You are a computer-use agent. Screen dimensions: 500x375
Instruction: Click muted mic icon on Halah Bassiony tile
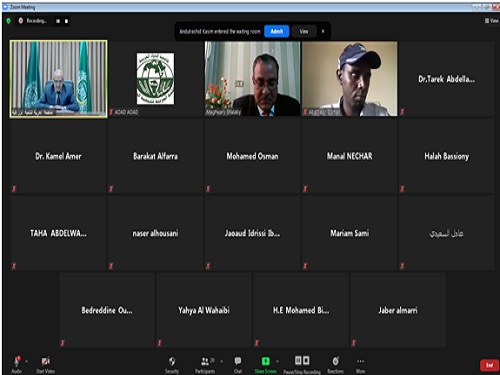point(402,189)
